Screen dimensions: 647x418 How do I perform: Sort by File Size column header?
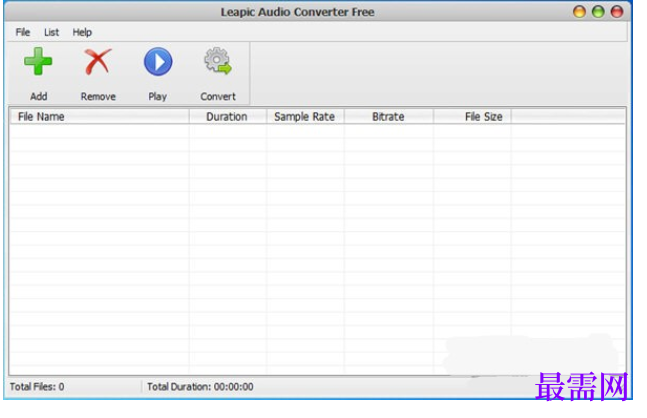(472, 117)
